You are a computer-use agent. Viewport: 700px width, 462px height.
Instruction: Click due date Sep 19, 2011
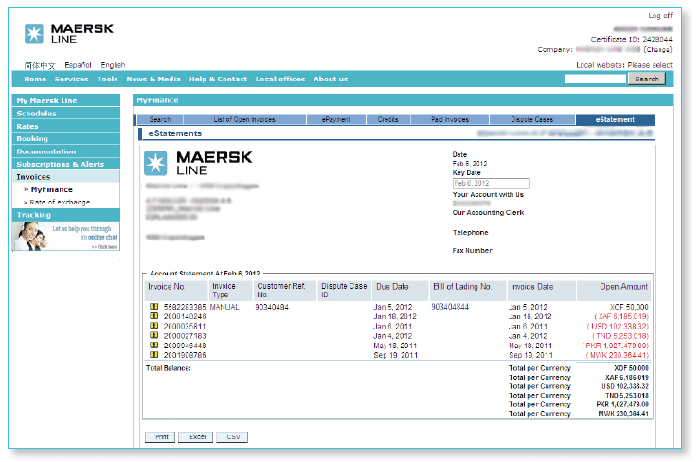click(x=396, y=355)
